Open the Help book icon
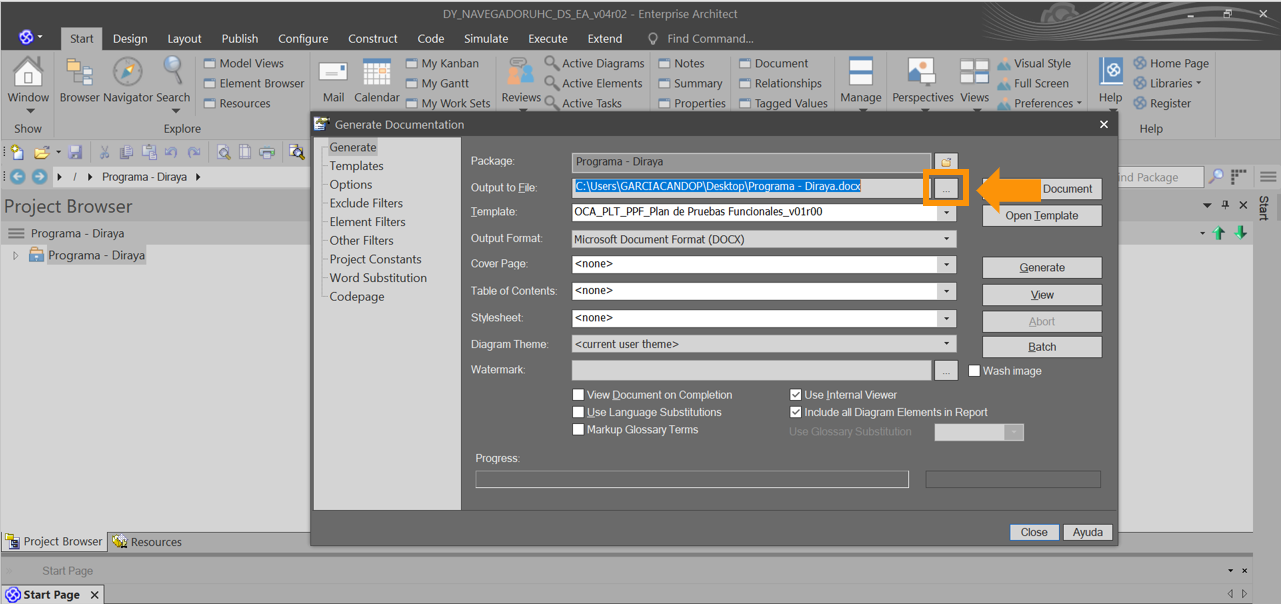This screenshot has width=1281, height=604. pos(1110,72)
